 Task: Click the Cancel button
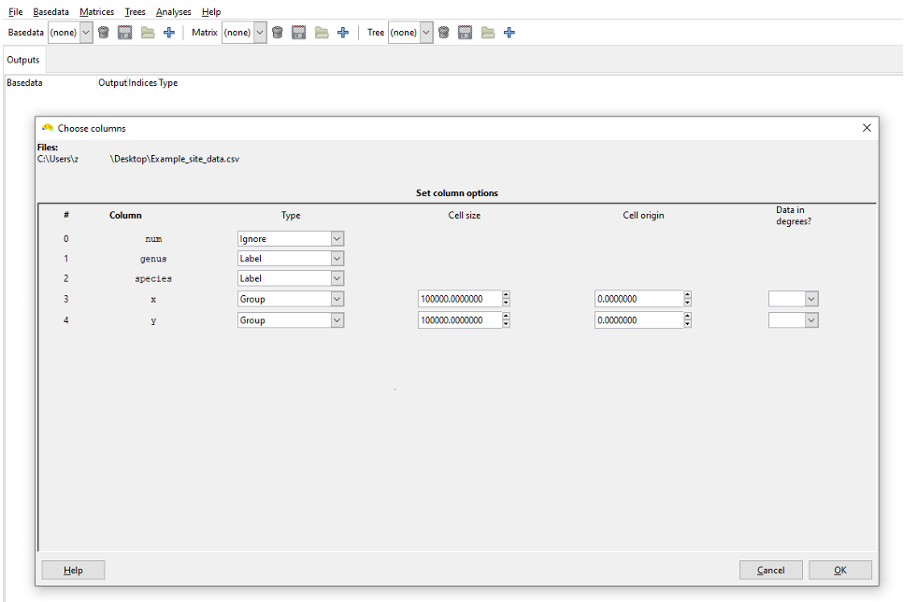pyautogui.click(x=770, y=570)
